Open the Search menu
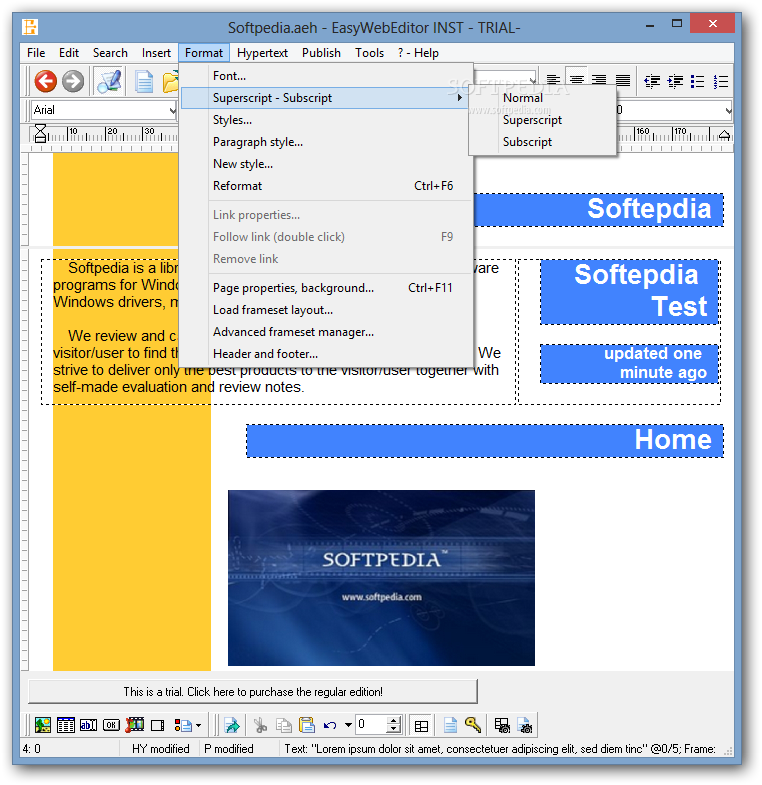 [110, 53]
